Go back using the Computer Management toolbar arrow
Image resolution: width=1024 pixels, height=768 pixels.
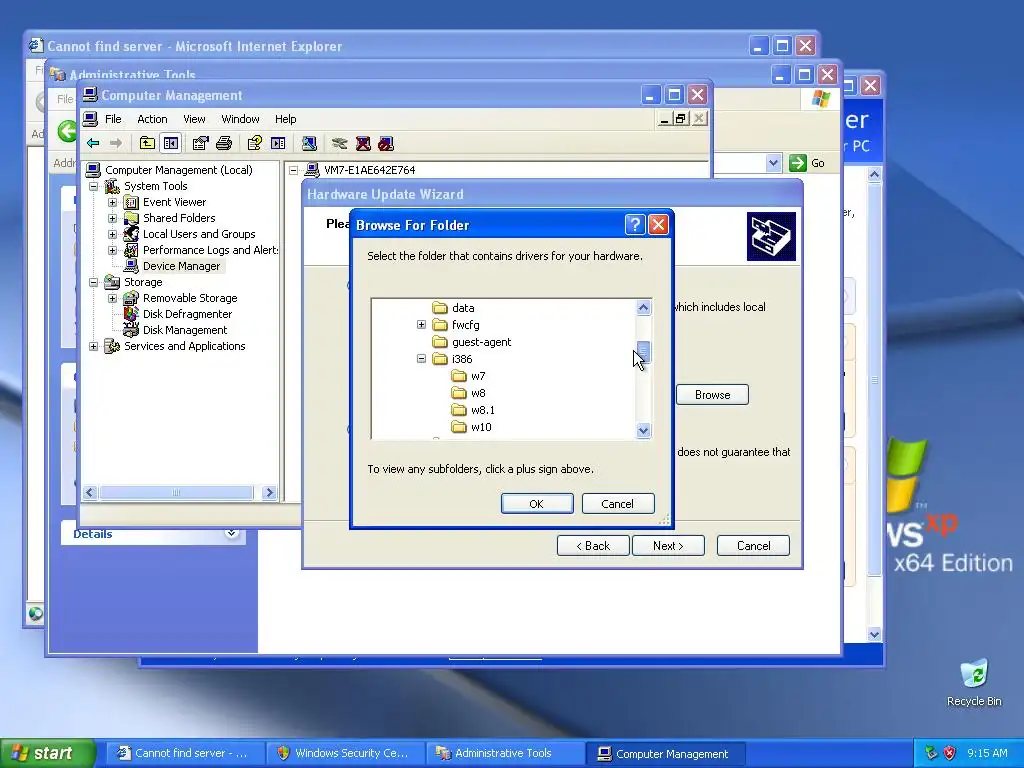coord(93,143)
